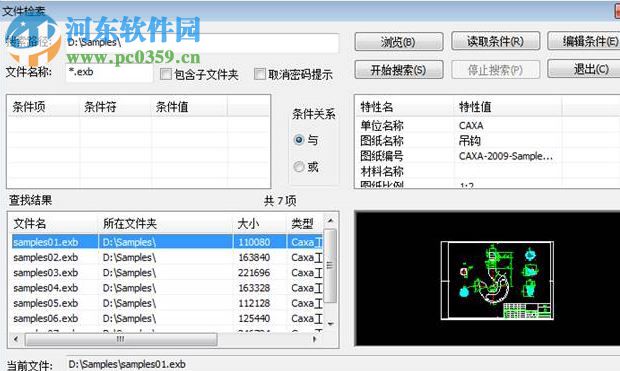This screenshot has height=371, width=620.
Task: Click results horizontal scroll left arrow
Action: coord(16,339)
